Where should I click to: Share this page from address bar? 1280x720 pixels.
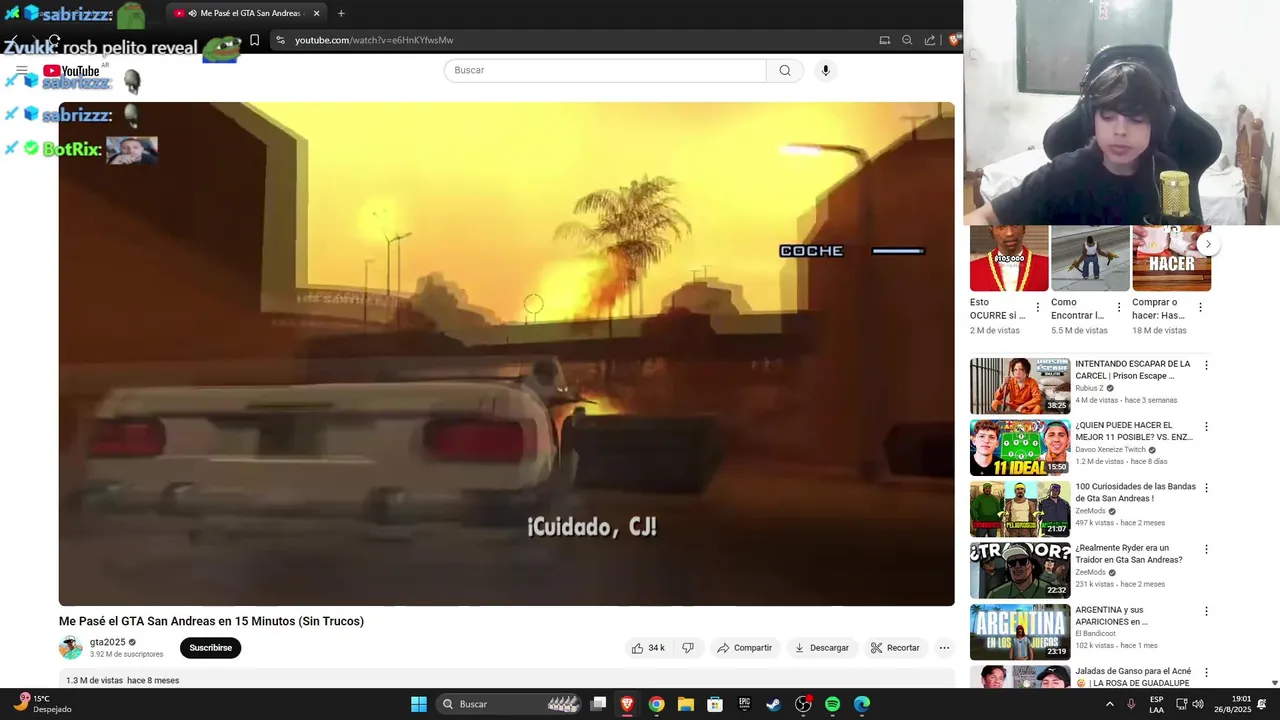pyautogui.click(x=930, y=40)
